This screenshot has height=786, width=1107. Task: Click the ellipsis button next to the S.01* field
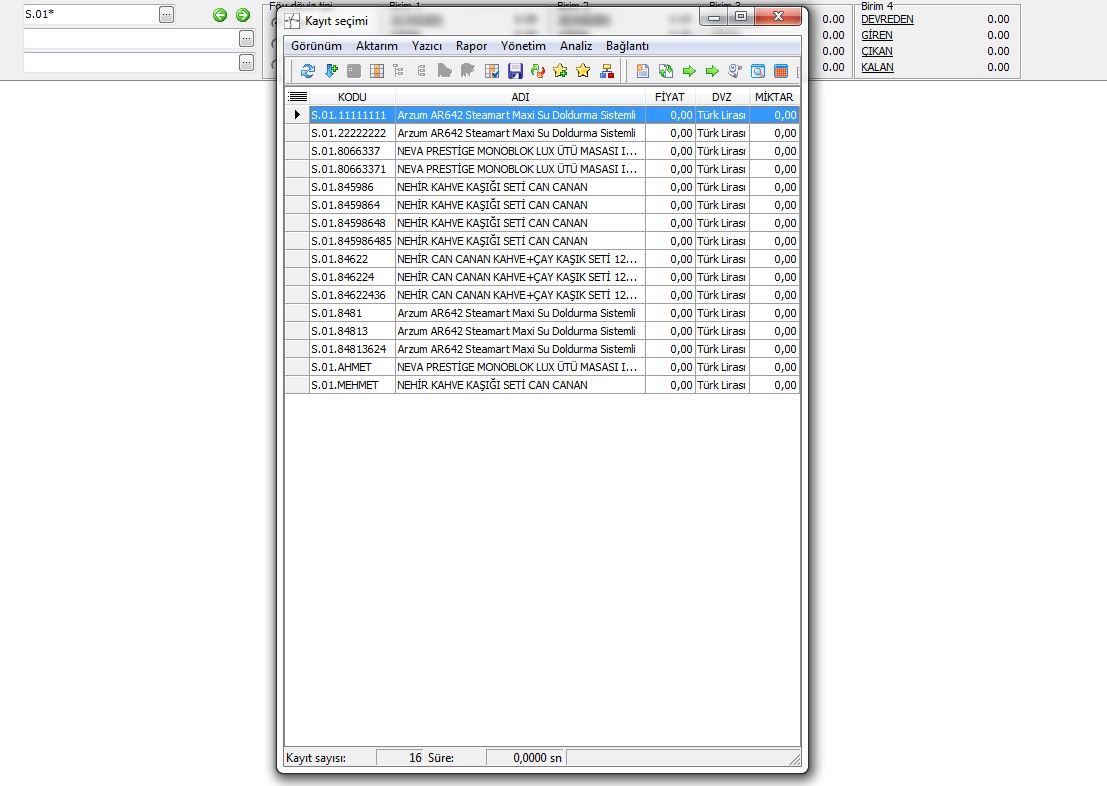pyautogui.click(x=166, y=14)
